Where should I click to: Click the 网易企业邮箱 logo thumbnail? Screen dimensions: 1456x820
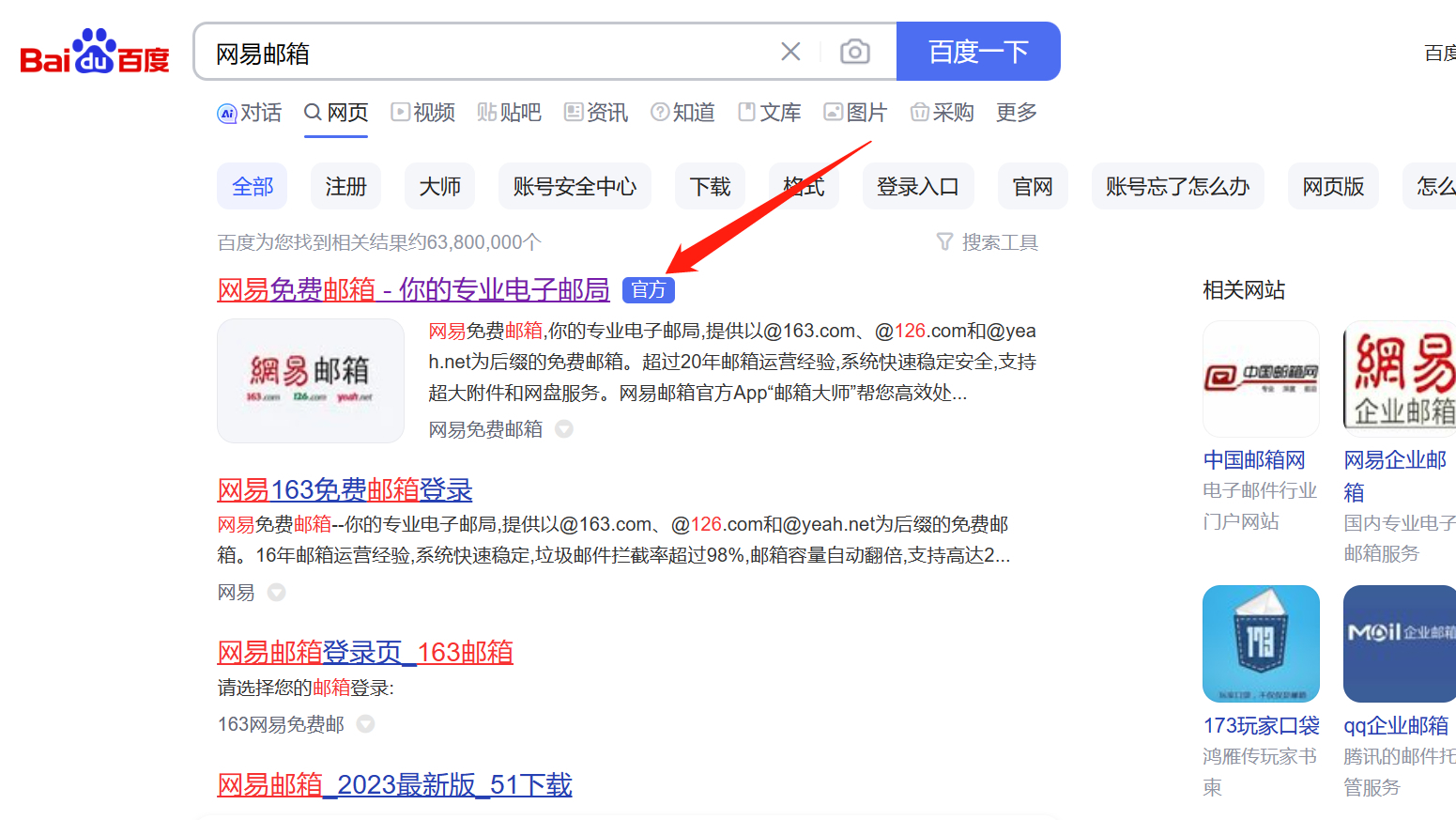(1400, 379)
